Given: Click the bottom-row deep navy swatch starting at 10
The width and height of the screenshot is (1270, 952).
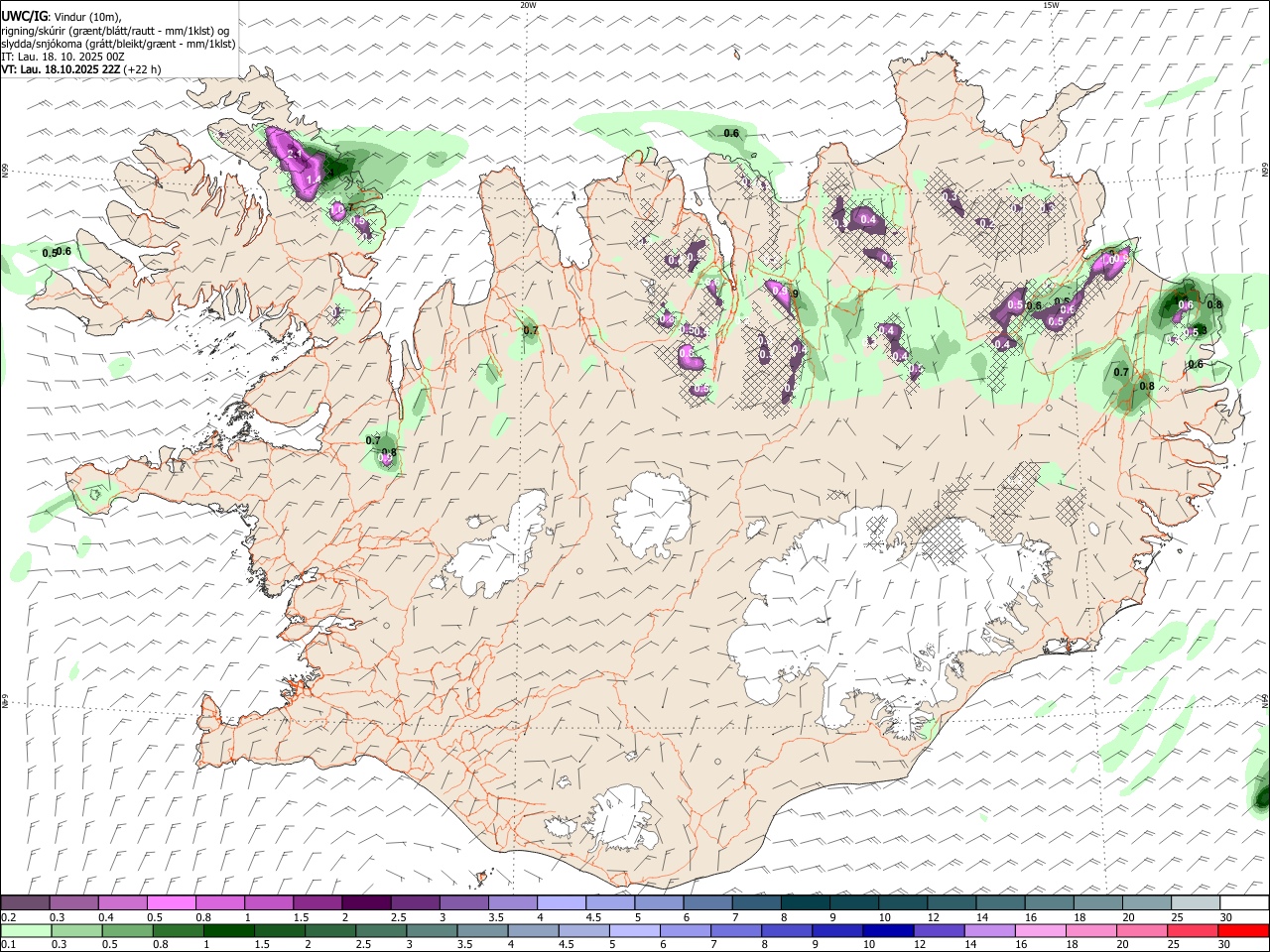Looking at the screenshot, I should 888,931.
